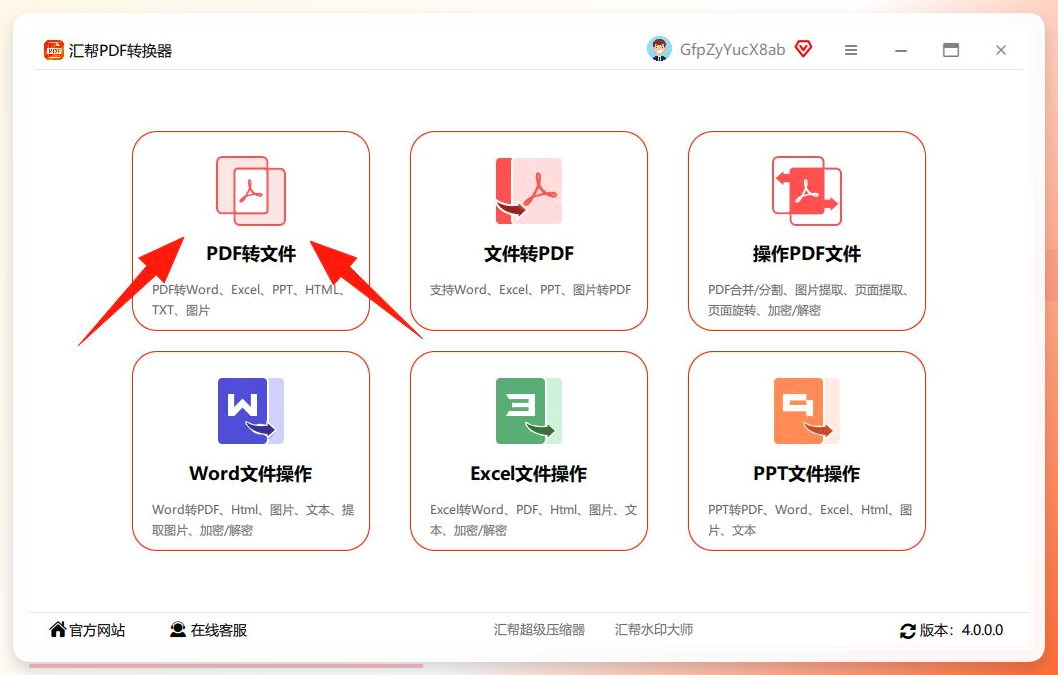1058x675 pixels.
Task: Click the red VIP diamond badge
Action: tap(803, 49)
